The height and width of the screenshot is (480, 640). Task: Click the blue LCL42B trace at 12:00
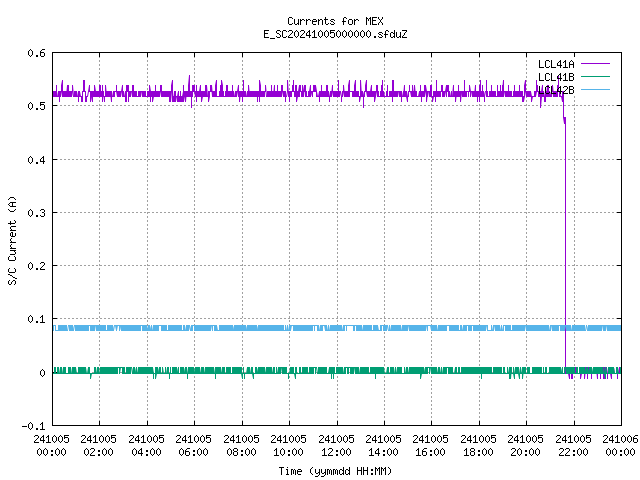click(337, 328)
